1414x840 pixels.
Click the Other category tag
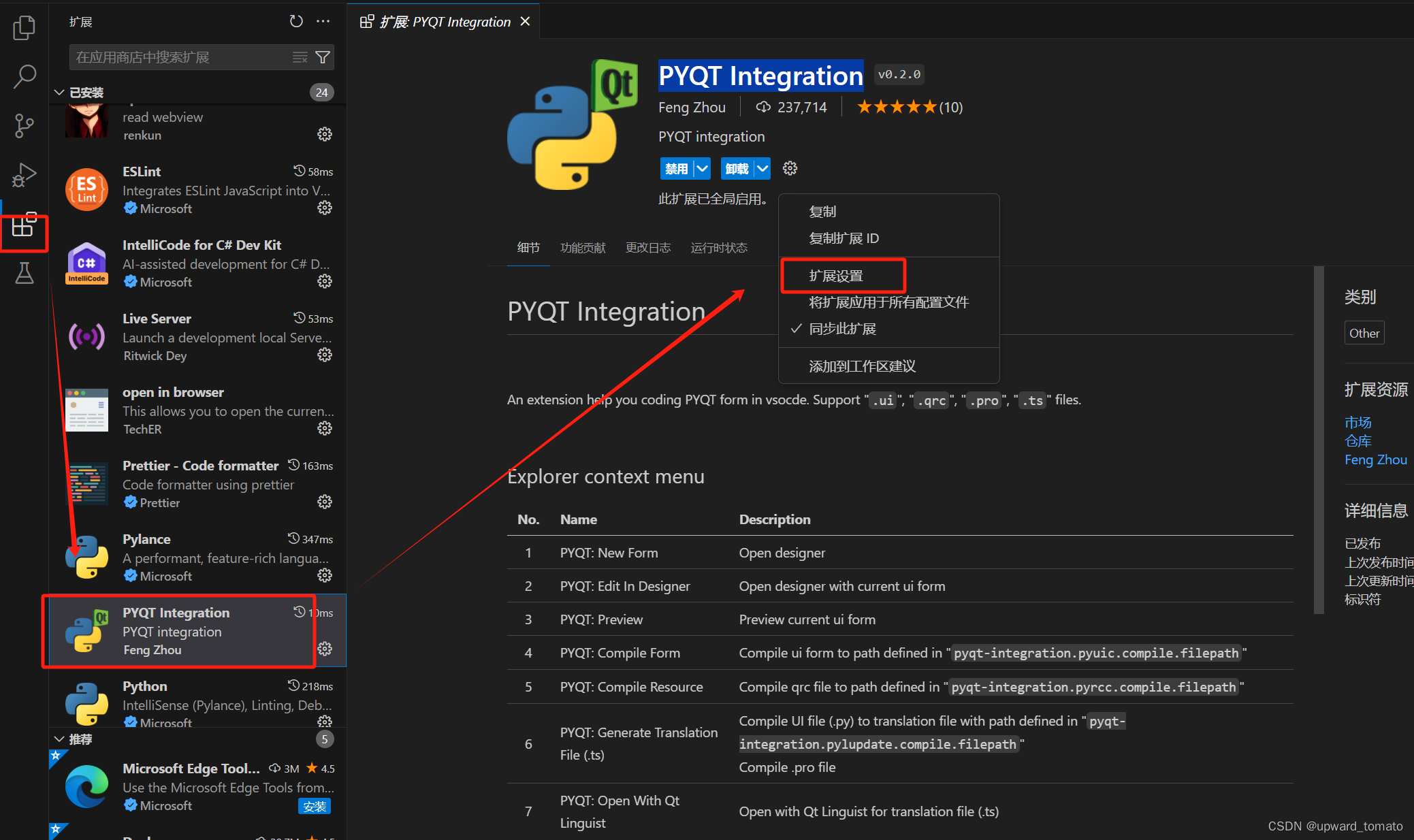[x=1364, y=333]
